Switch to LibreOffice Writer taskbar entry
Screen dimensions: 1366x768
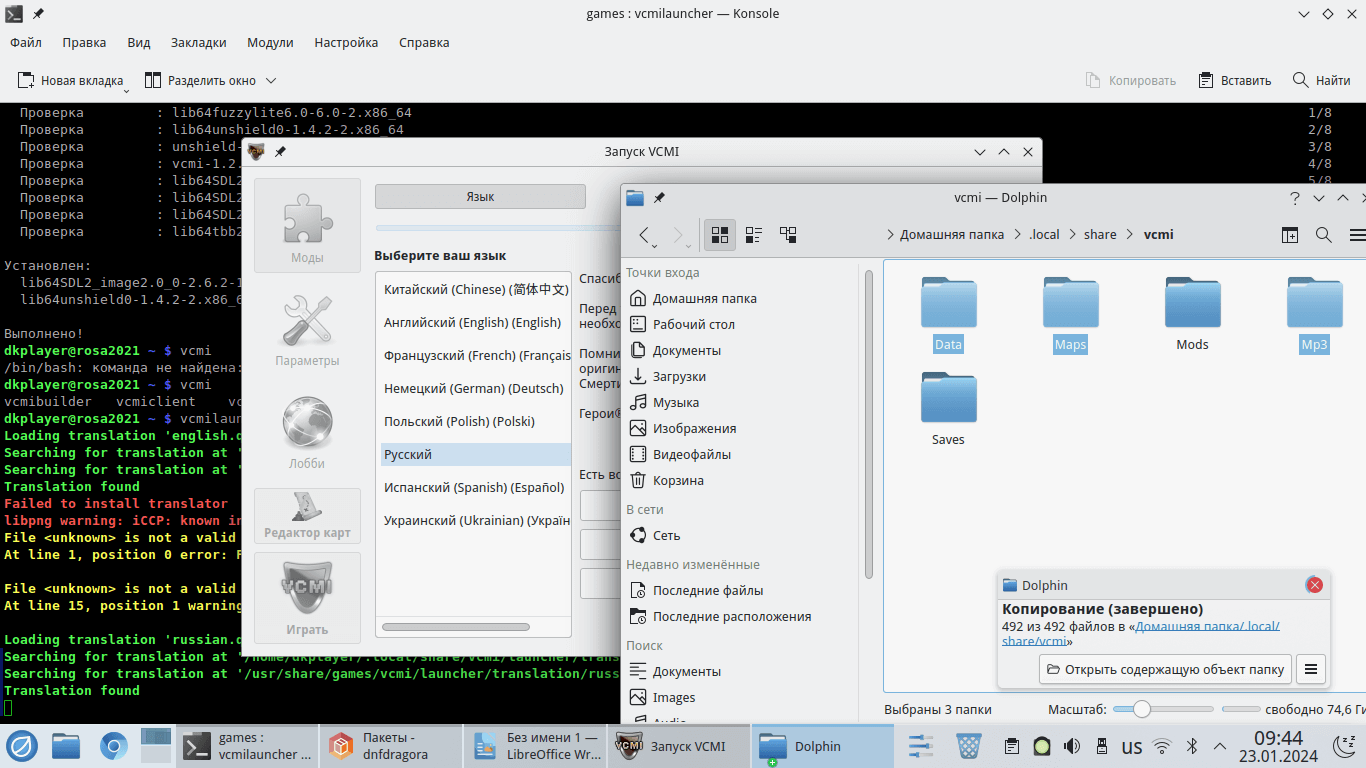click(x=535, y=746)
